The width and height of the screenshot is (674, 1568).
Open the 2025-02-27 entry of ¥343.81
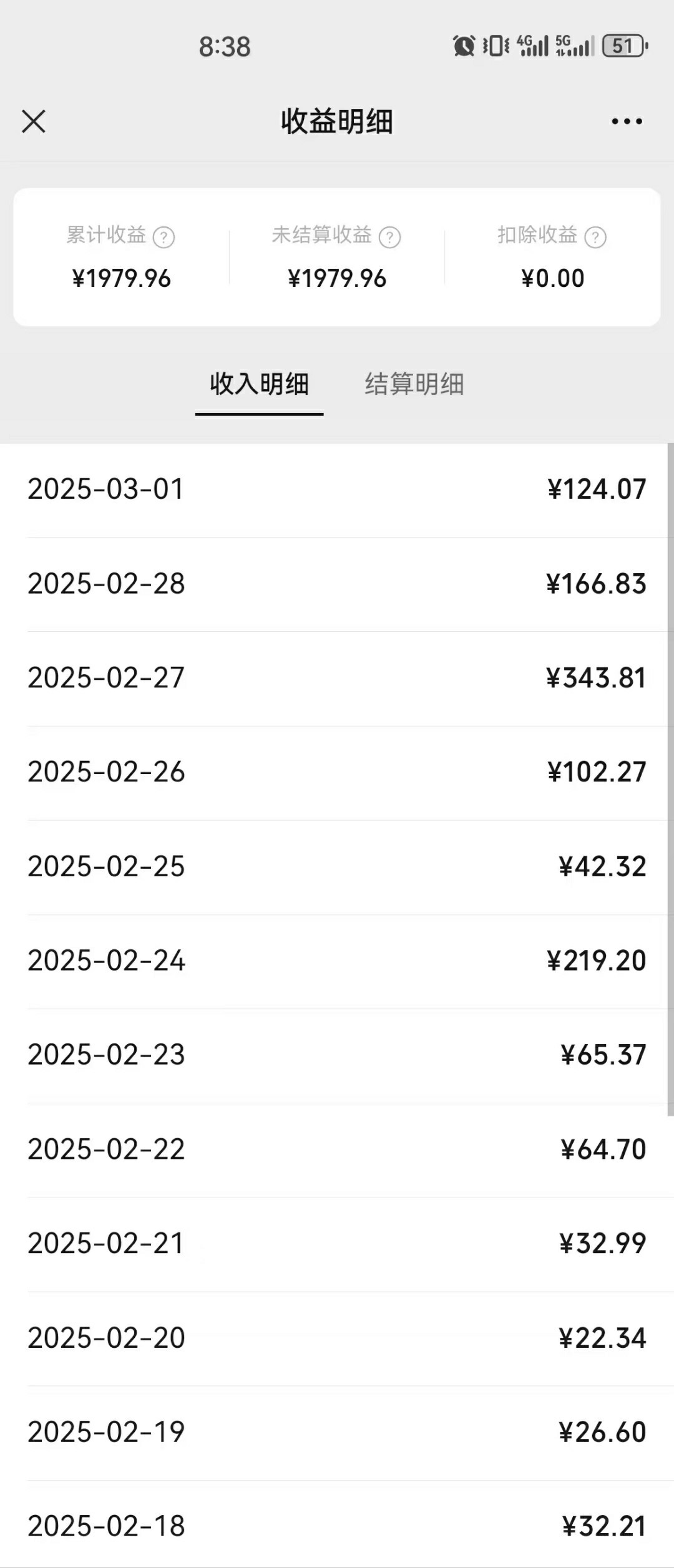[x=337, y=678]
